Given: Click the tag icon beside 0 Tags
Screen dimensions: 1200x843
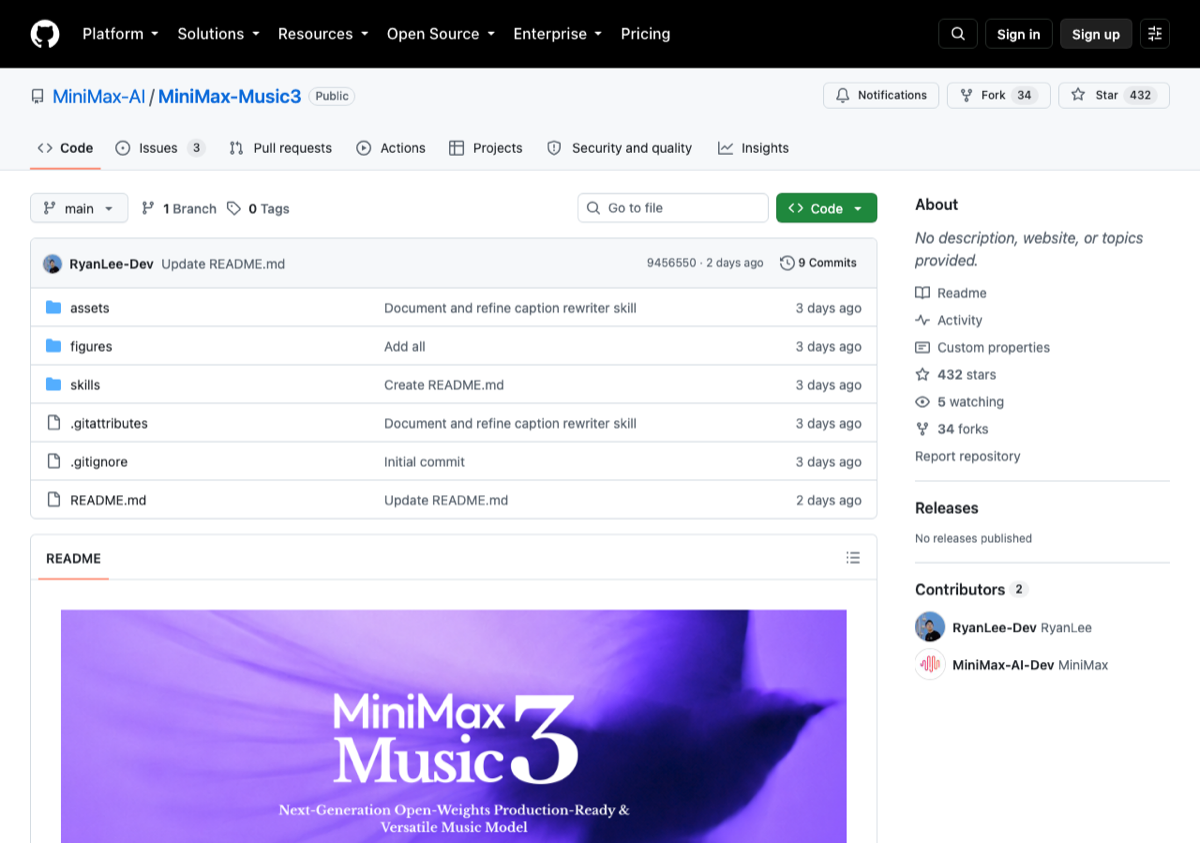Looking at the screenshot, I should coord(234,209).
